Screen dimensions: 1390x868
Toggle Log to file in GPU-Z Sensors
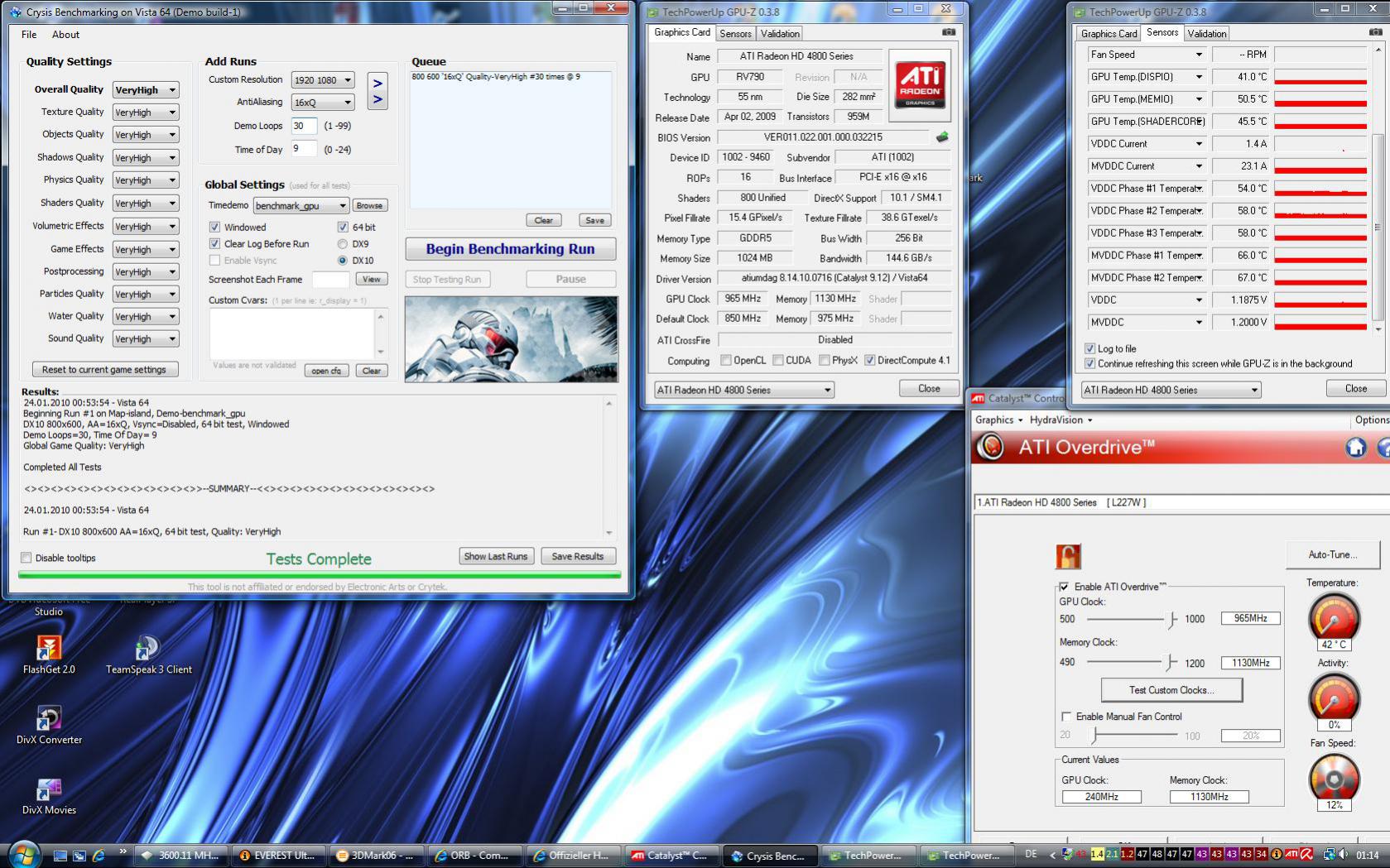[1089, 348]
